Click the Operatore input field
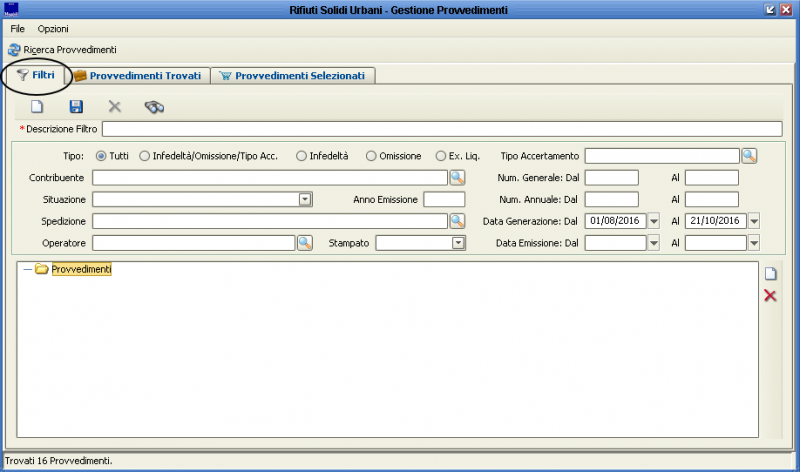This screenshot has height=472, width=800. [x=194, y=243]
